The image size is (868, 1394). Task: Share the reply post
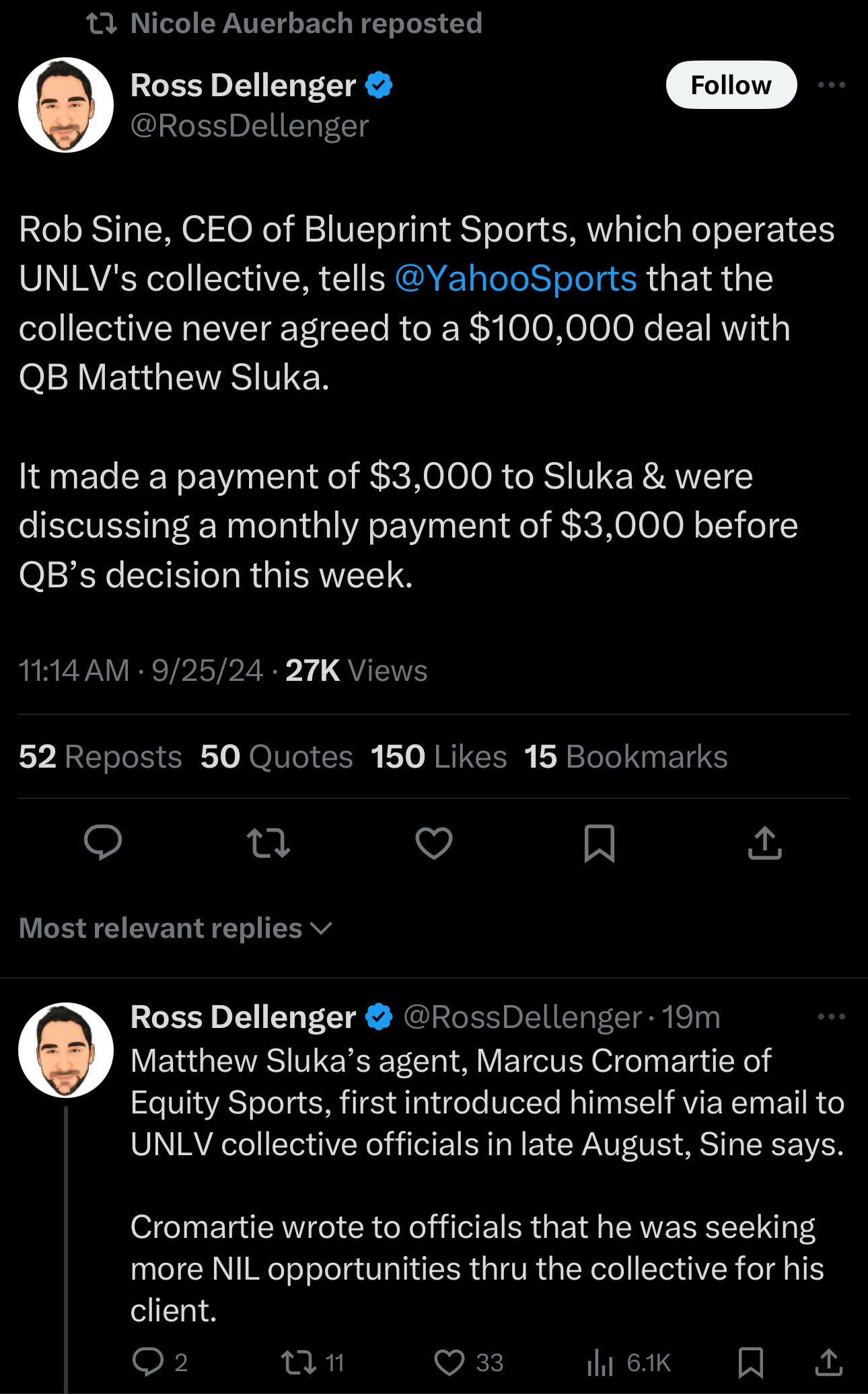tap(828, 1362)
